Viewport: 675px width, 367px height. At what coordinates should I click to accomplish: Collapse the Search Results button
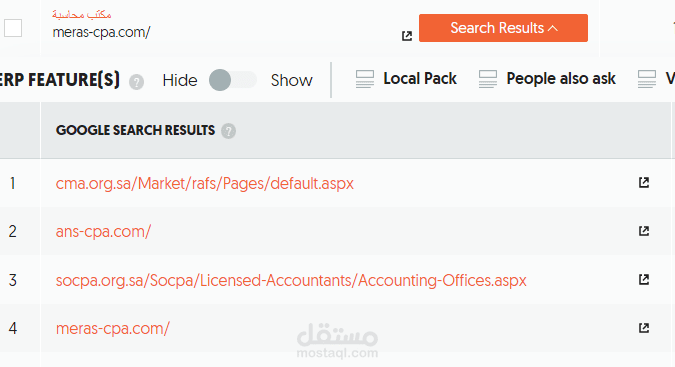[x=503, y=28]
